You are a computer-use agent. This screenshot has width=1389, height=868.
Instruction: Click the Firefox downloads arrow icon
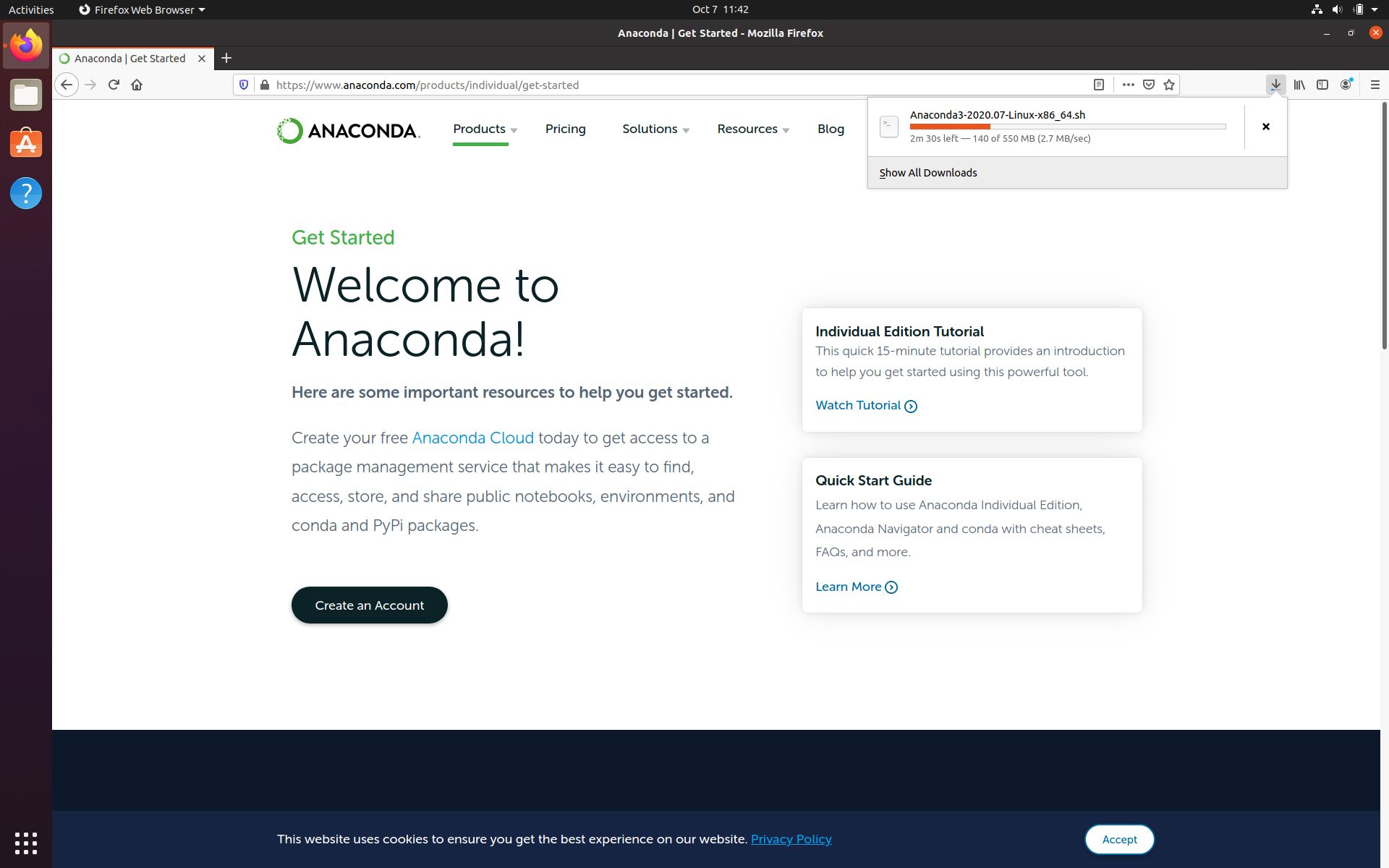tap(1275, 85)
